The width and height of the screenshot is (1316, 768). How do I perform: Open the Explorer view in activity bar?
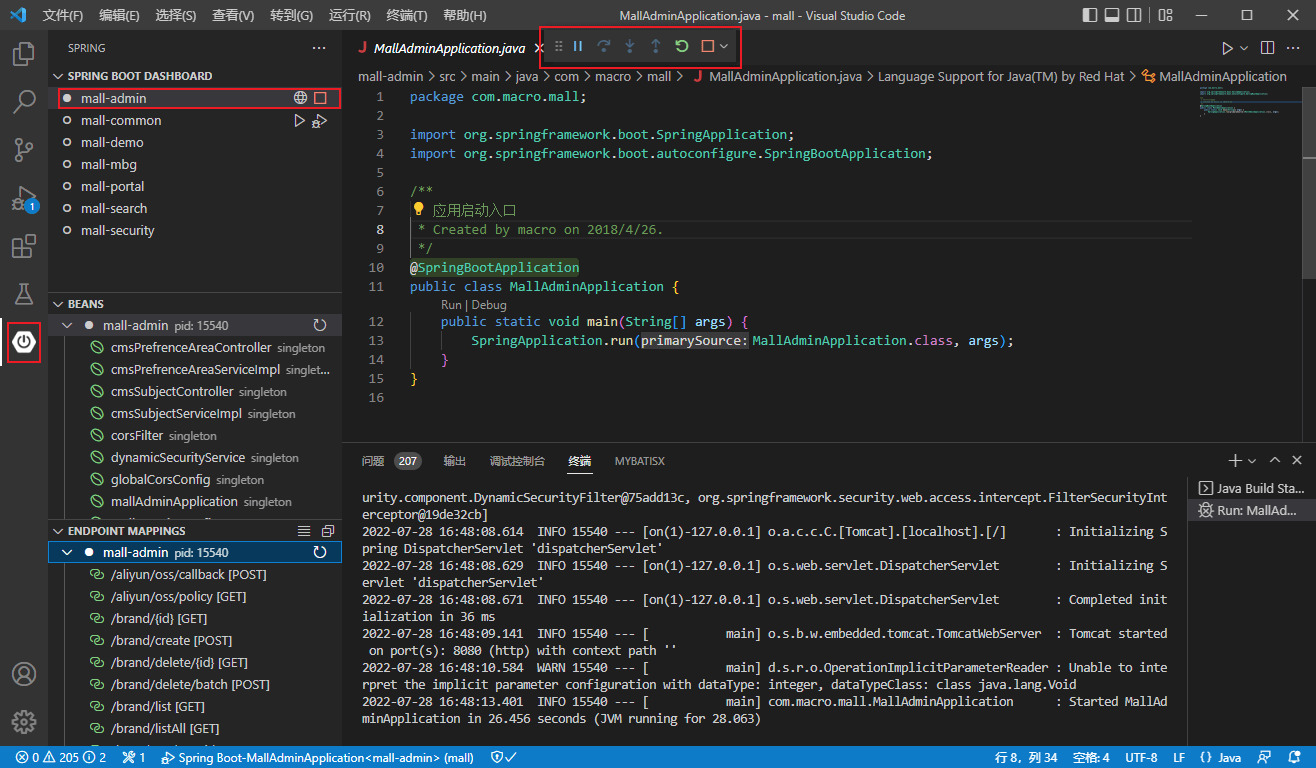[x=24, y=55]
